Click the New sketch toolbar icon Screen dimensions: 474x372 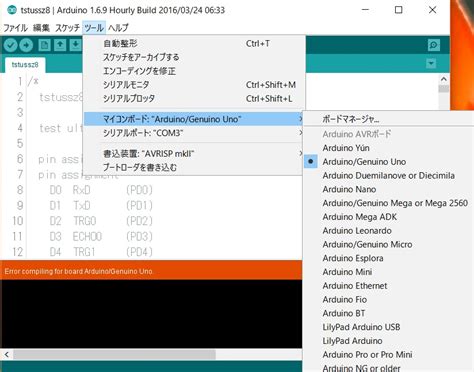pos(44,45)
